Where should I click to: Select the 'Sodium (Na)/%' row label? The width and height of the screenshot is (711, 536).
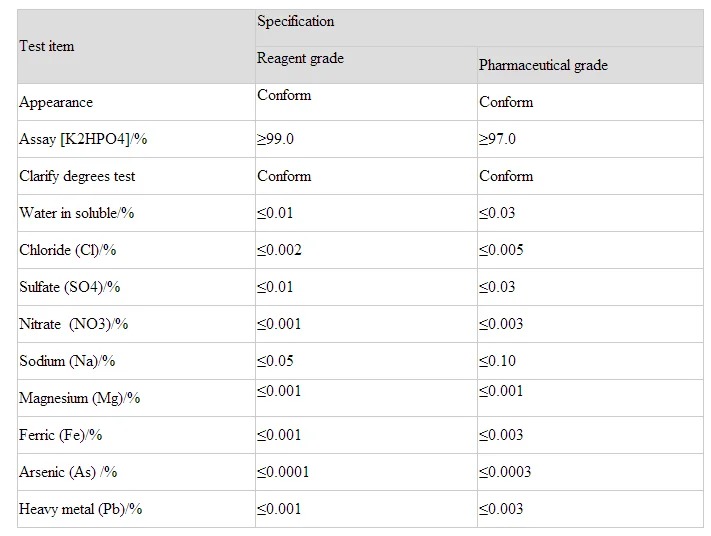tap(67, 361)
